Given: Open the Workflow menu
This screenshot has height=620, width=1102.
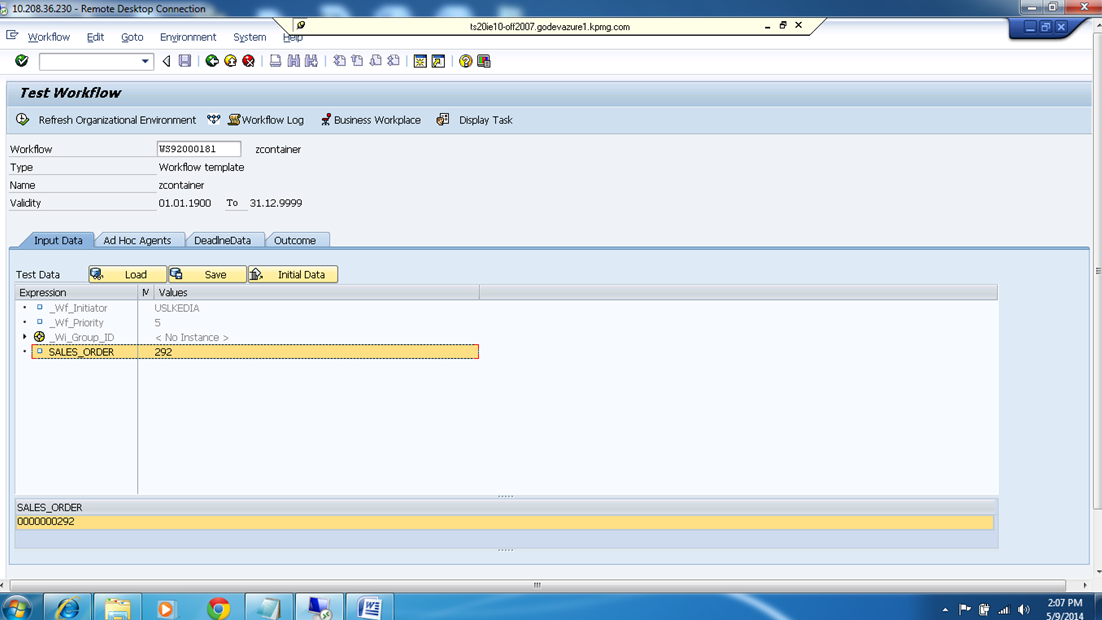Looking at the screenshot, I should (49, 37).
